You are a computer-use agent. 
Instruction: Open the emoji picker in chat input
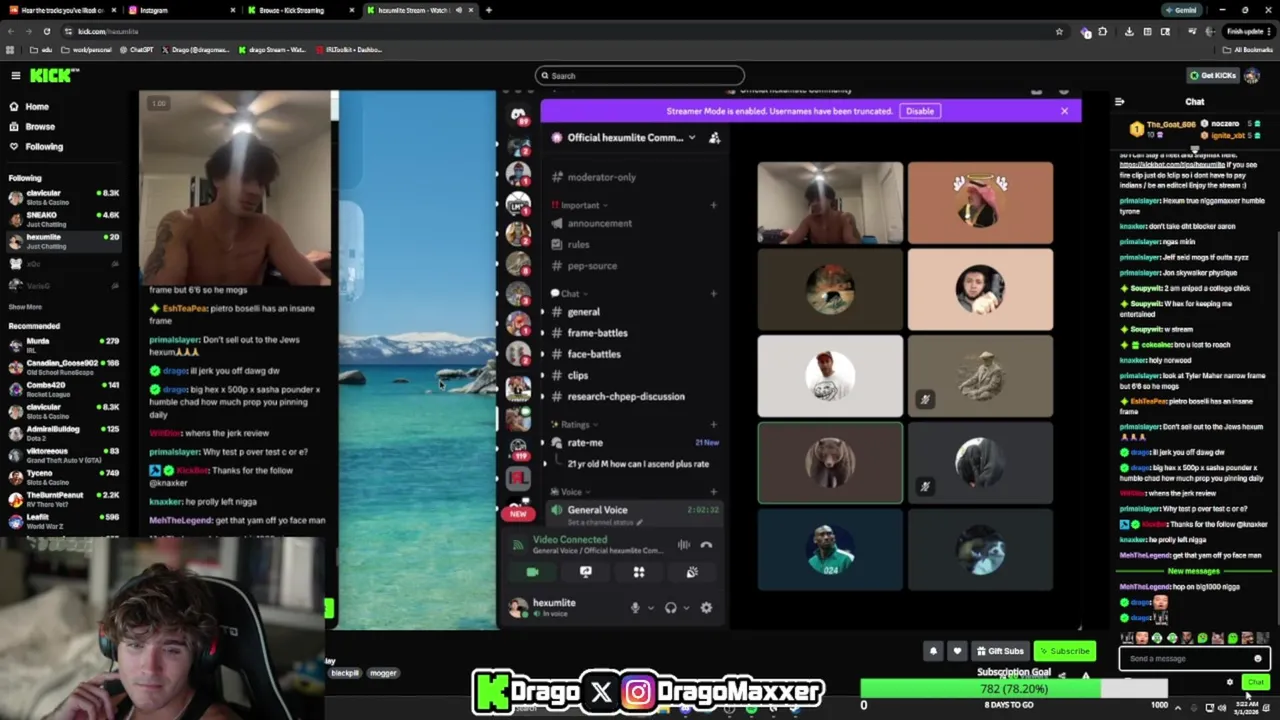pos(1258,658)
